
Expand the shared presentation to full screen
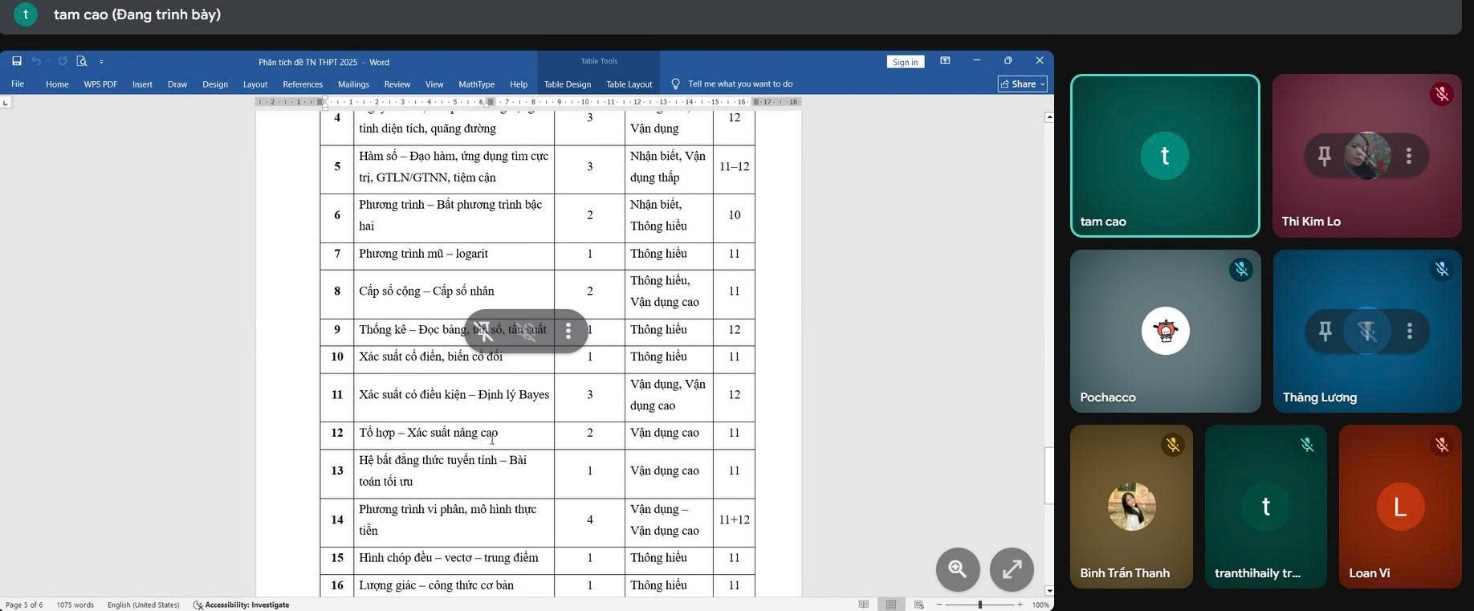pyautogui.click(x=1011, y=569)
